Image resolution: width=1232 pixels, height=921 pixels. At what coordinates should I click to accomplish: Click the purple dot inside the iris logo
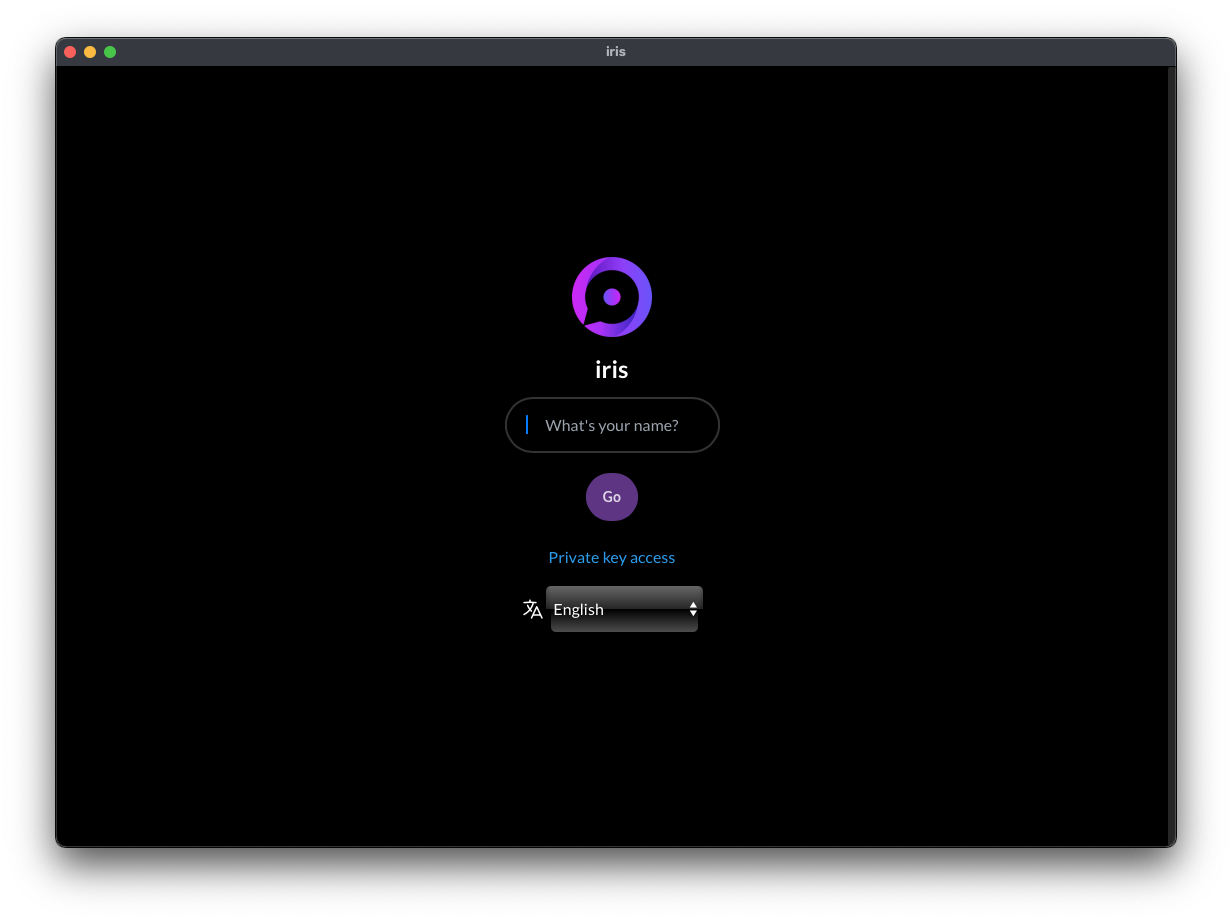[x=612, y=297]
